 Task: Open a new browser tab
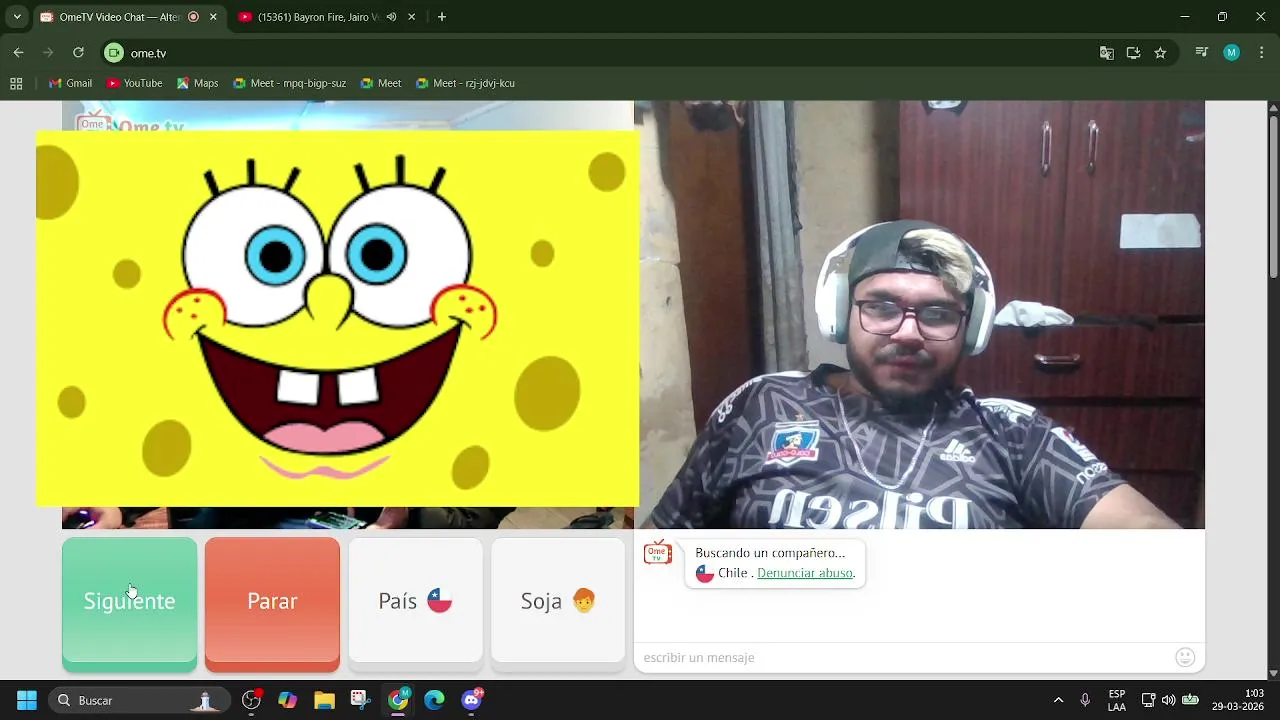pos(442,17)
